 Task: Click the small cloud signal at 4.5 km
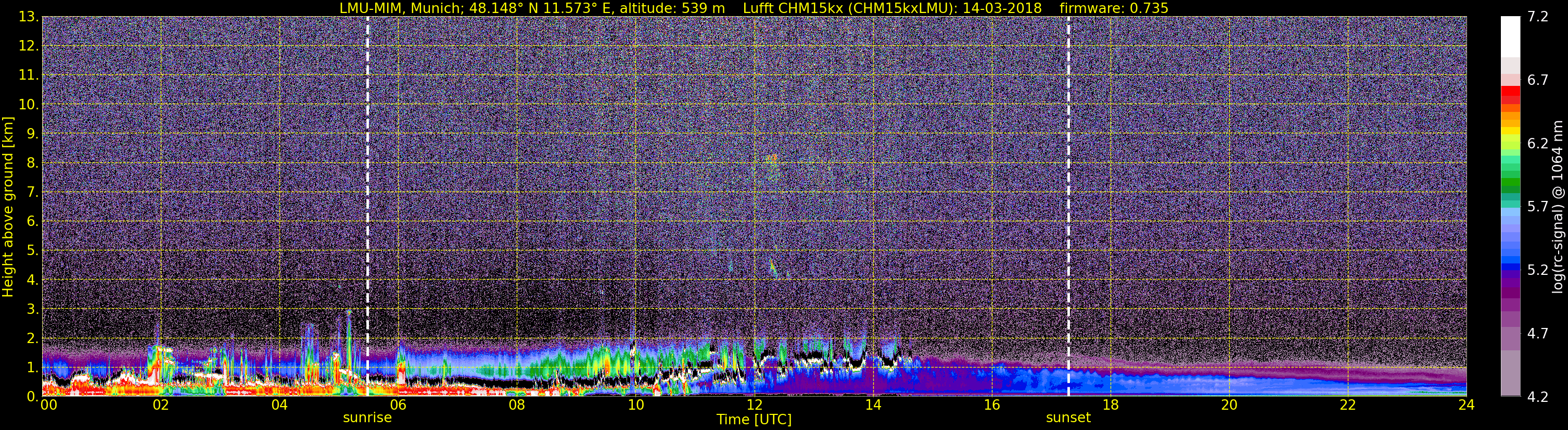pyautogui.click(x=773, y=268)
